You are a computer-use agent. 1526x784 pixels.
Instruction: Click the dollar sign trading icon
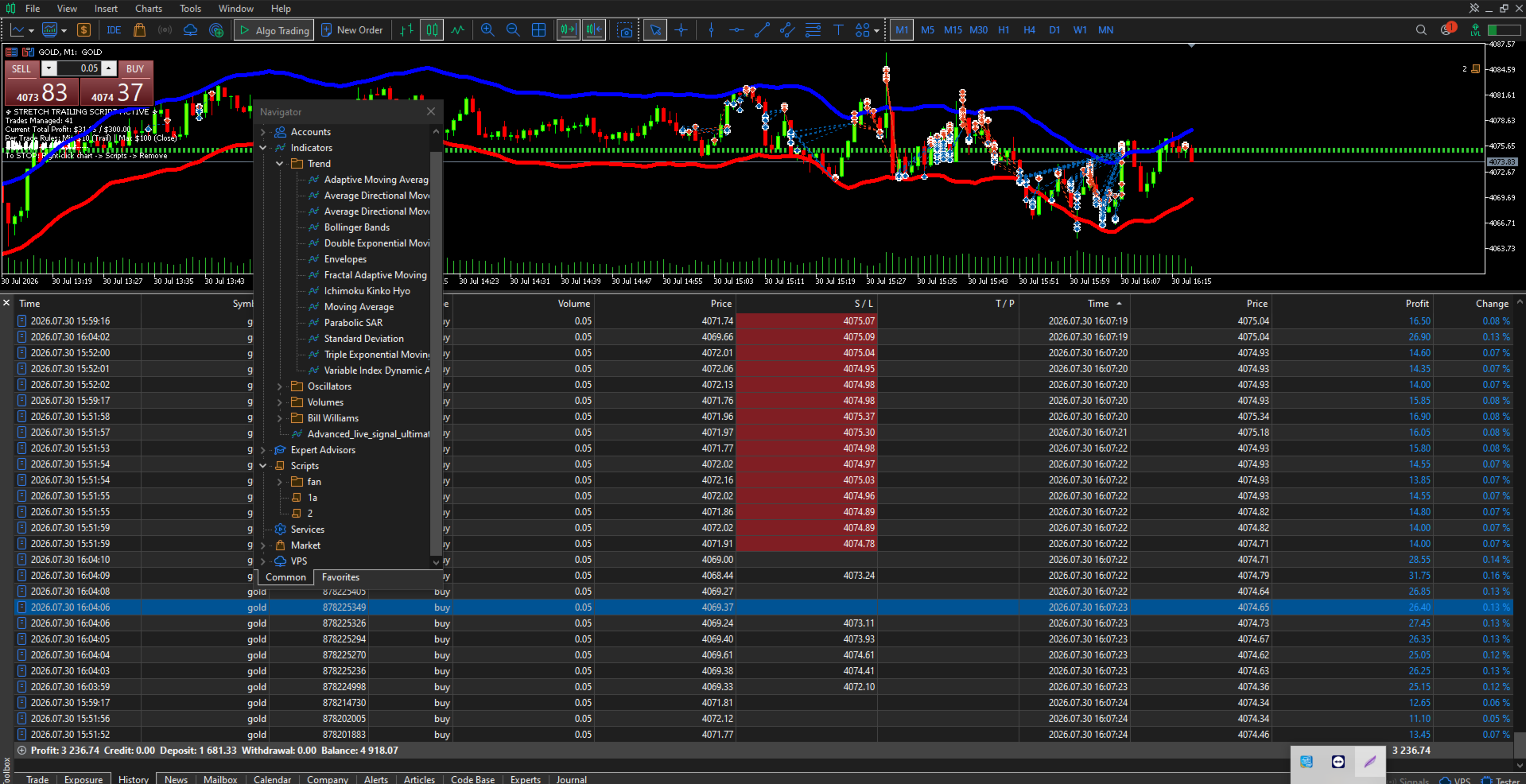point(83,30)
